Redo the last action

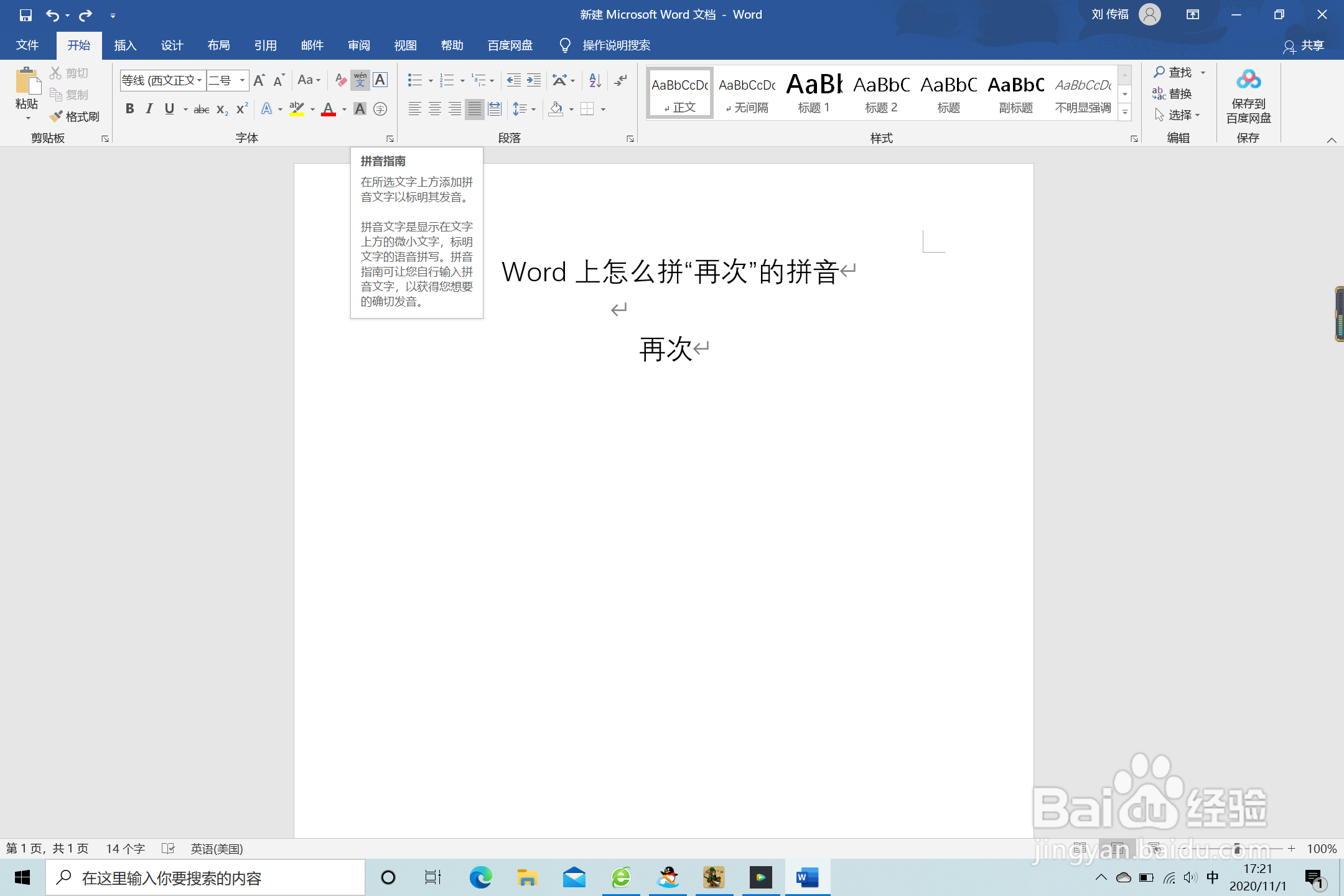85,15
